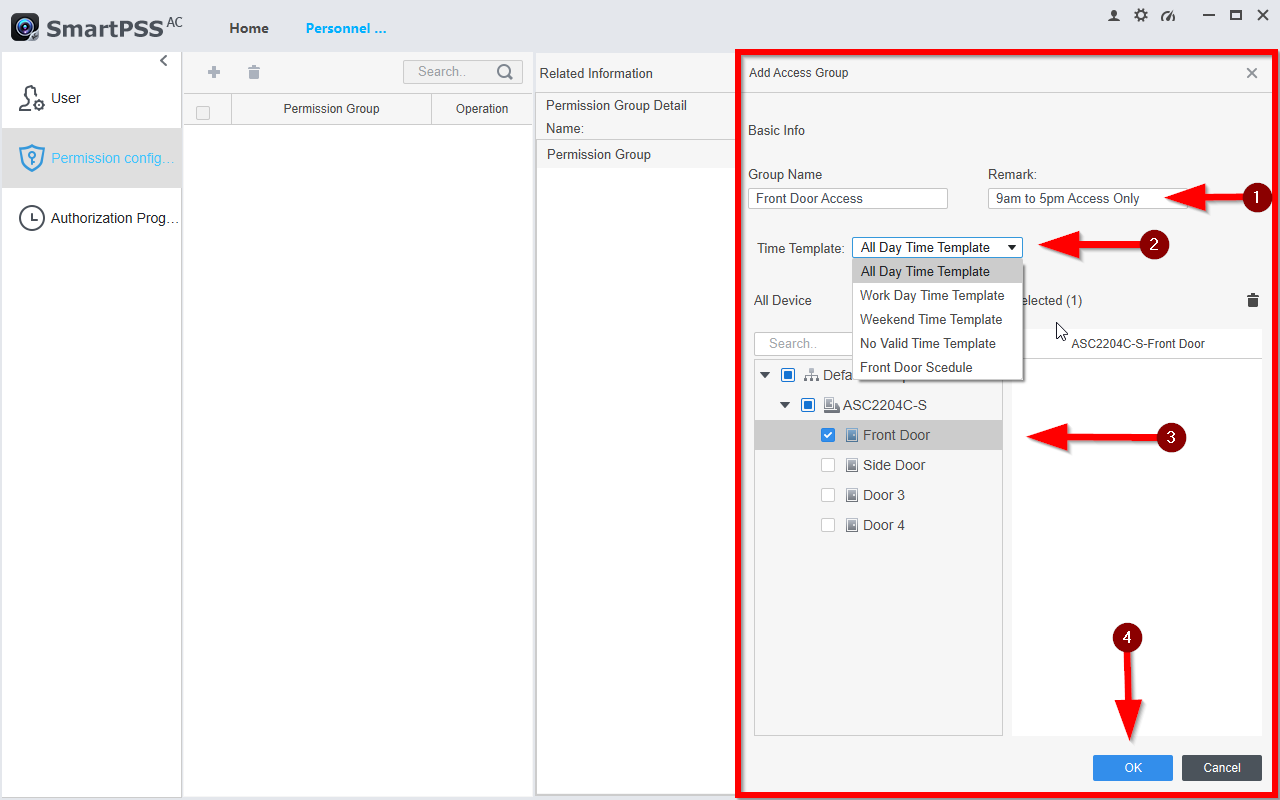The width and height of the screenshot is (1280, 800).
Task: Close the Add Access Group dialog
Action: (x=1252, y=73)
